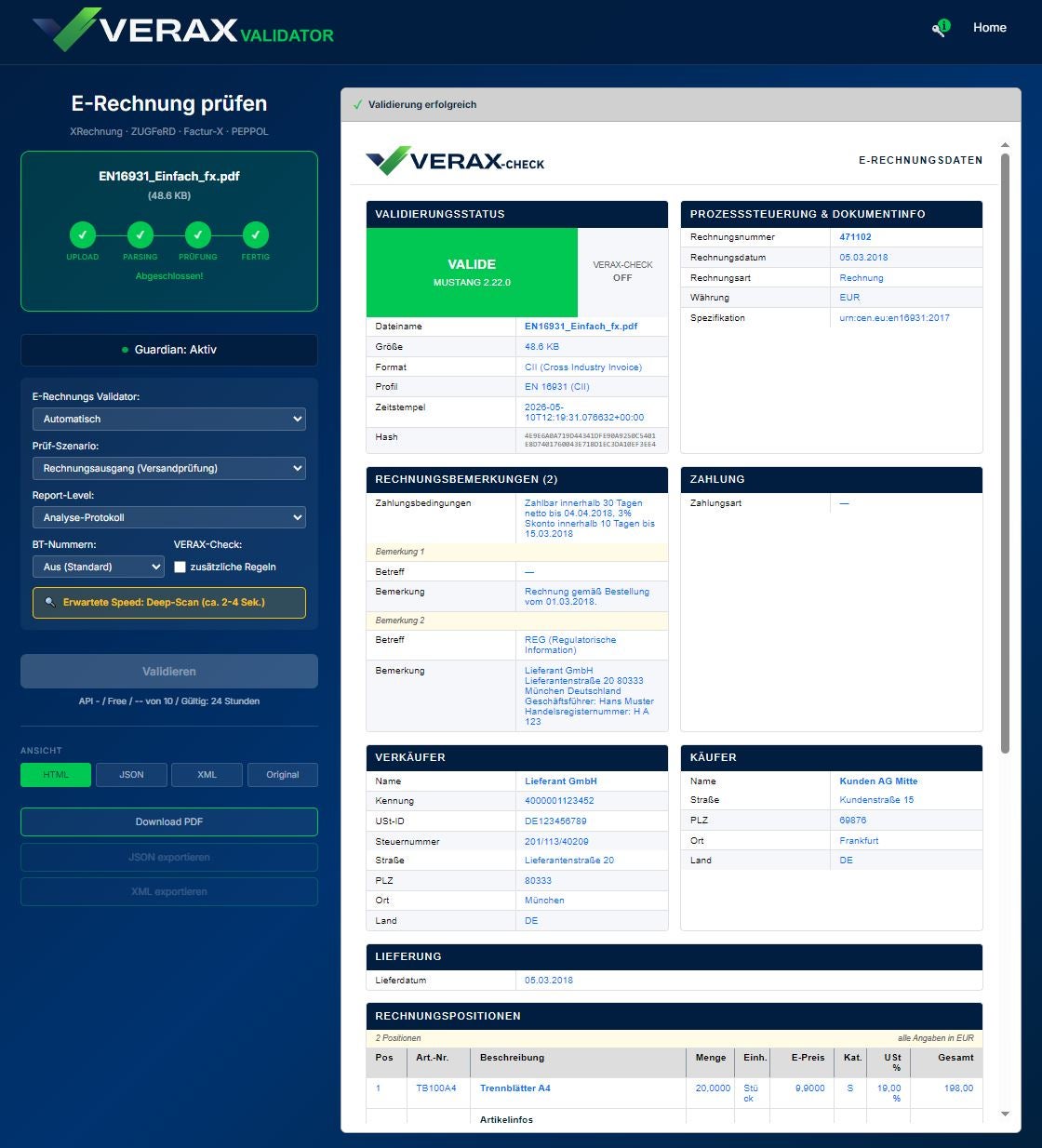Click Rechnungsdatum value 05.03.2018
1042x1148 pixels.
click(x=863, y=258)
